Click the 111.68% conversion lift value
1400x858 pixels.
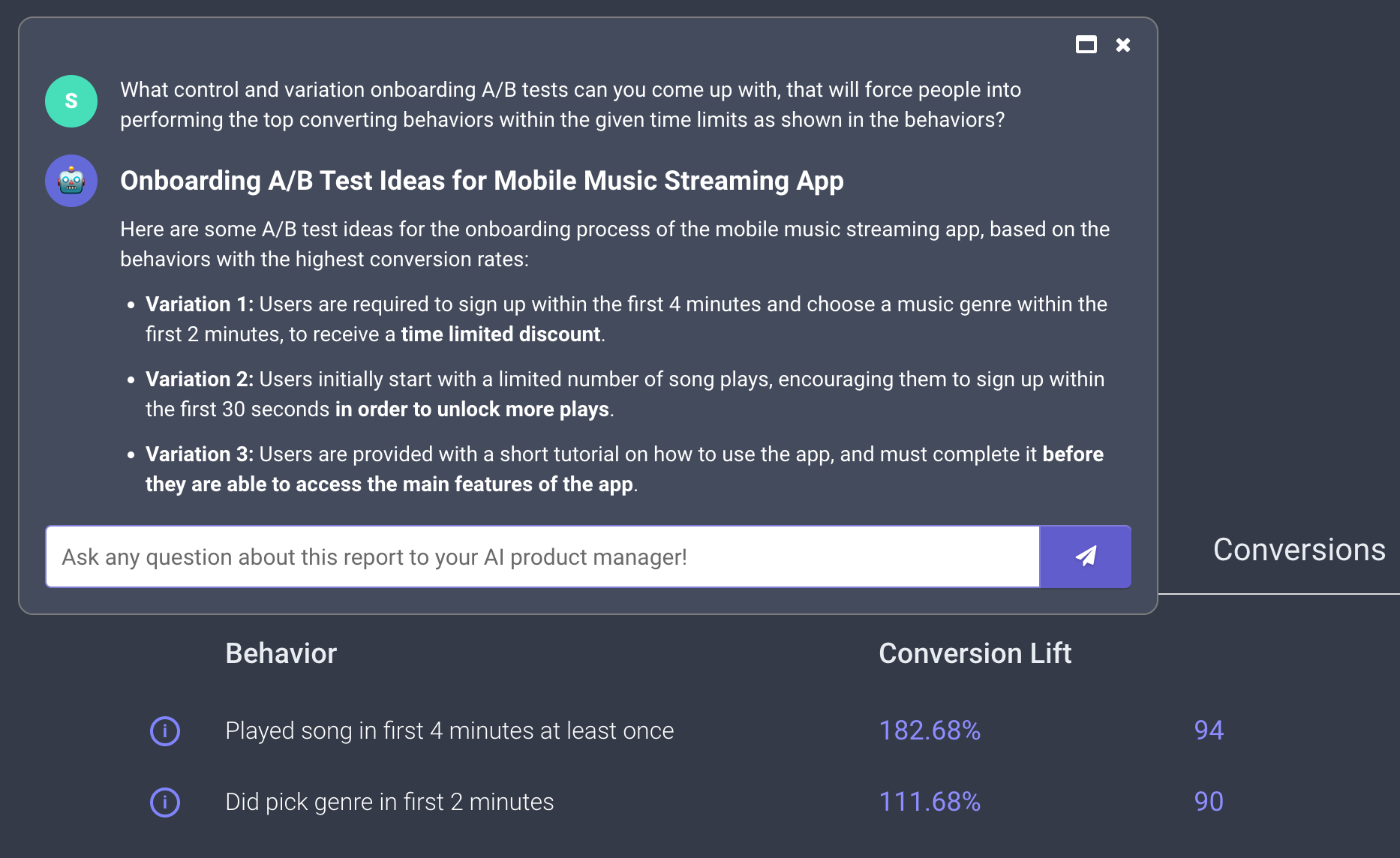coord(930,802)
